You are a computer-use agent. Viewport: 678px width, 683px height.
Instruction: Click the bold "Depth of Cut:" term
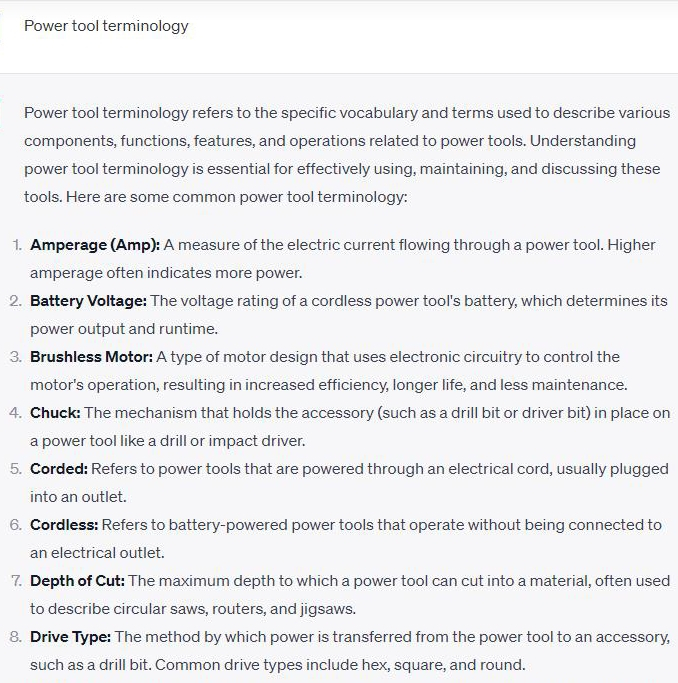click(77, 580)
